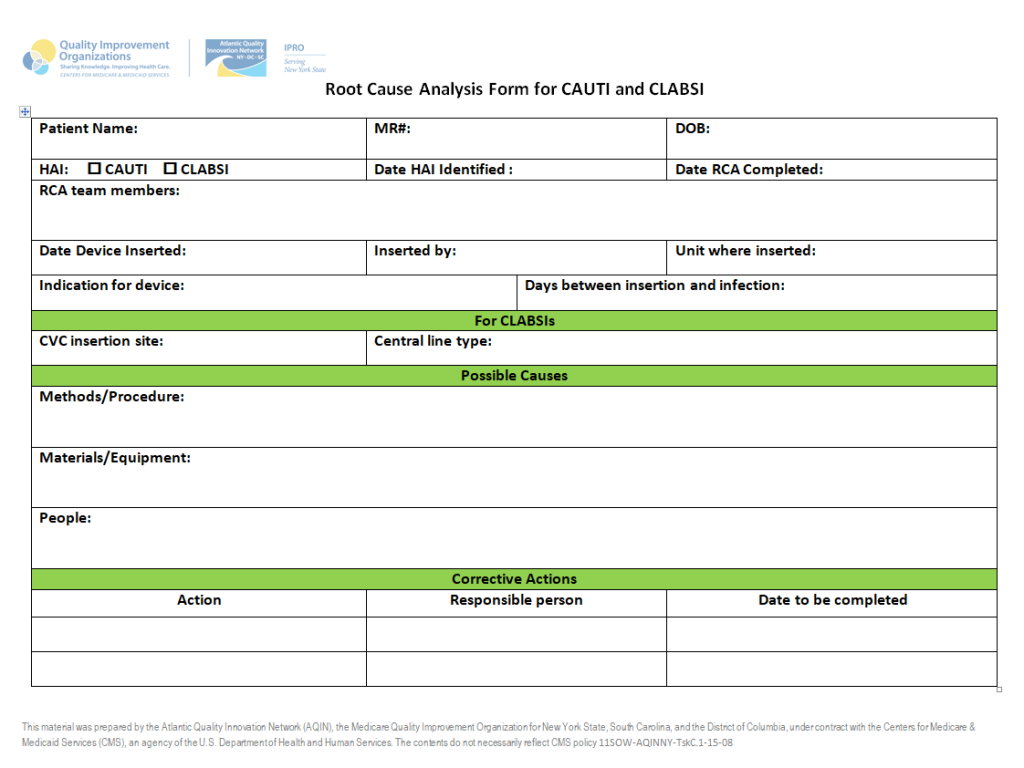Click the IPRO Serving New York State logo
Viewport: 1024px width, 768px height.
tap(304, 58)
